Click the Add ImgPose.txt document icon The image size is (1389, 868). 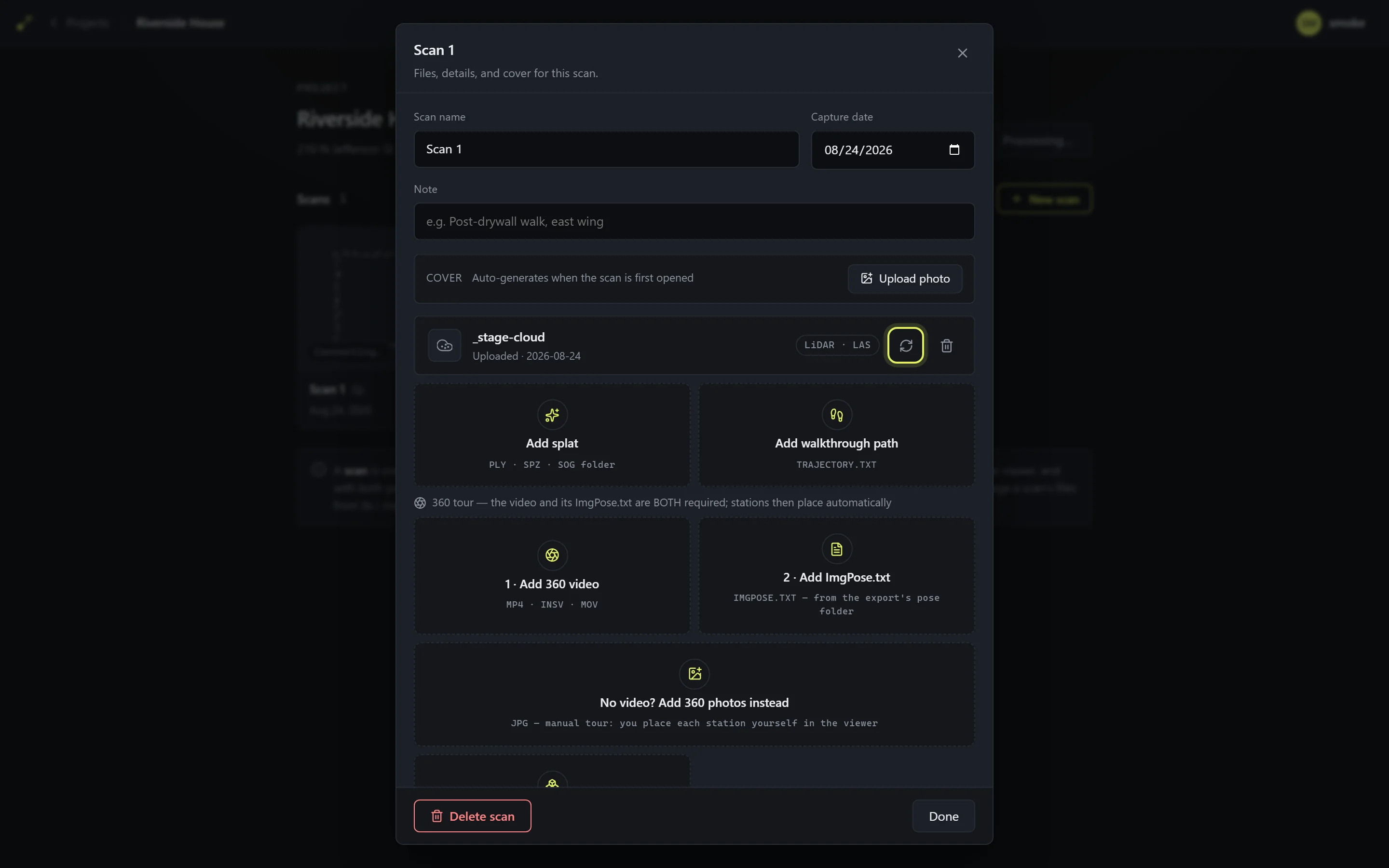[836, 549]
